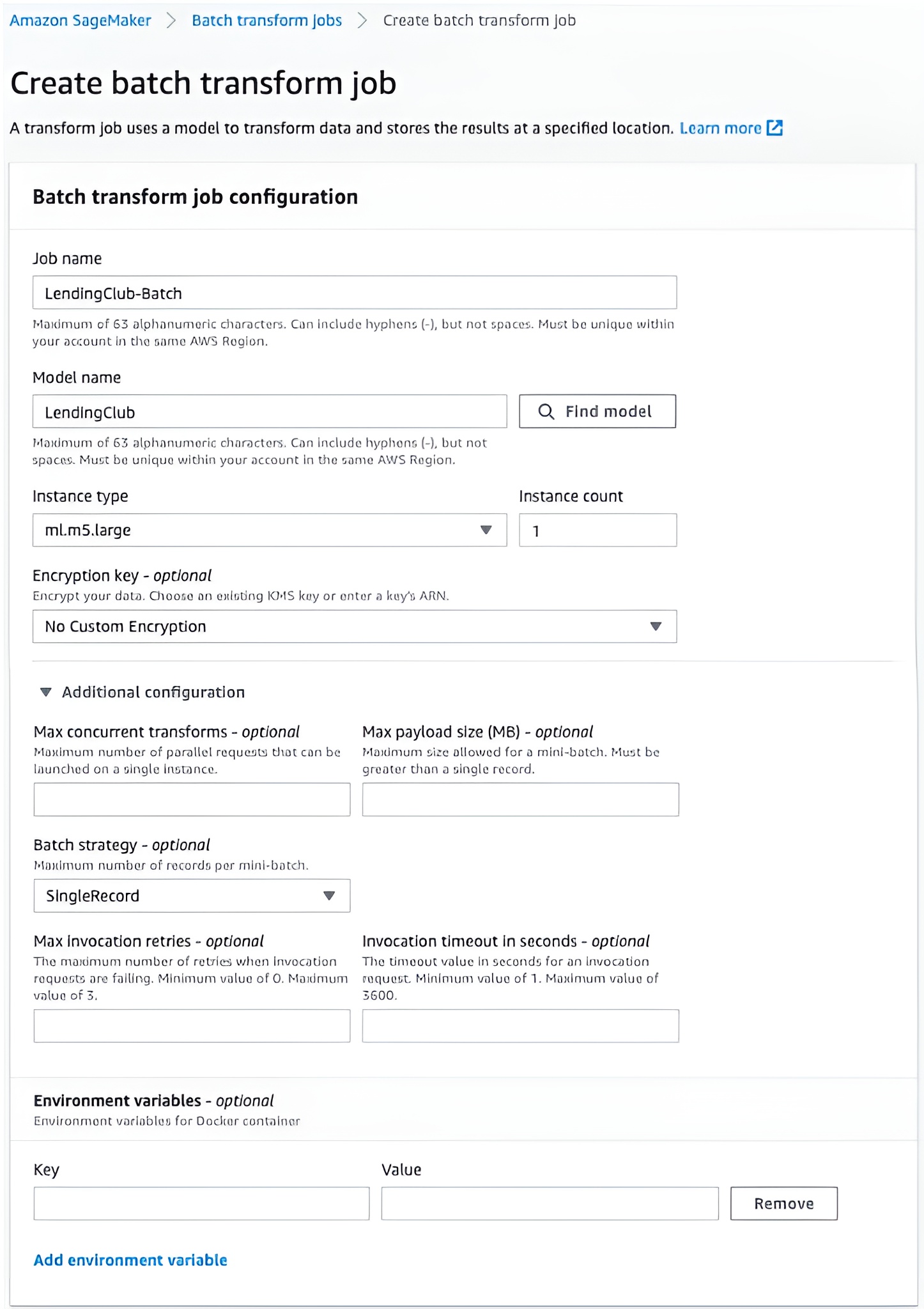Click the magnifier icon in Find model

click(546, 412)
